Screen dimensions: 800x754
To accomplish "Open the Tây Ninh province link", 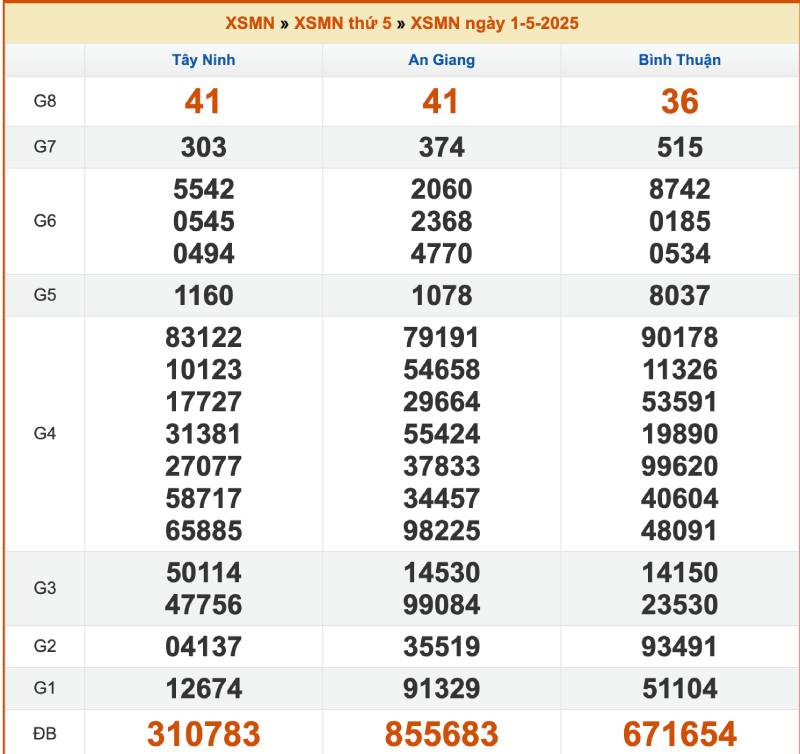I will click(x=203, y=60).
